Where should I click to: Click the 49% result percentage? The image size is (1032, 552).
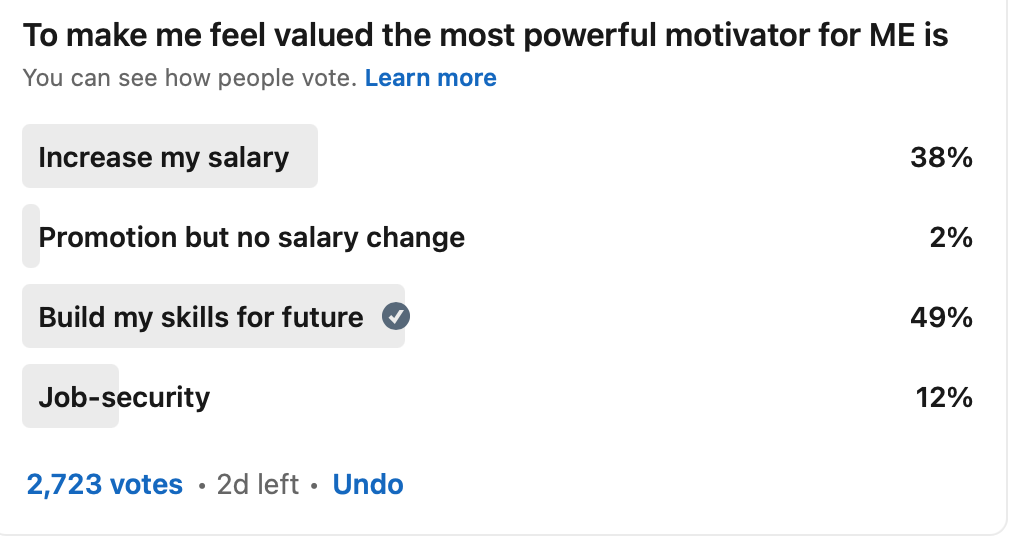941,317
